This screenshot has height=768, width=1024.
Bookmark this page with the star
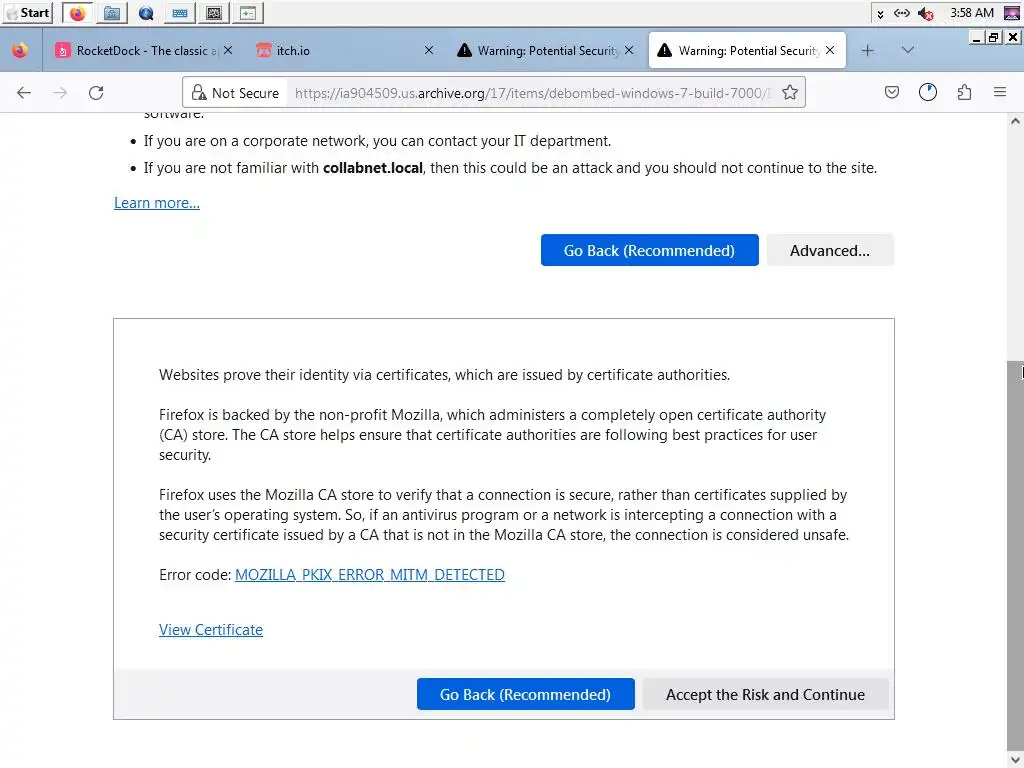[790, 93]
